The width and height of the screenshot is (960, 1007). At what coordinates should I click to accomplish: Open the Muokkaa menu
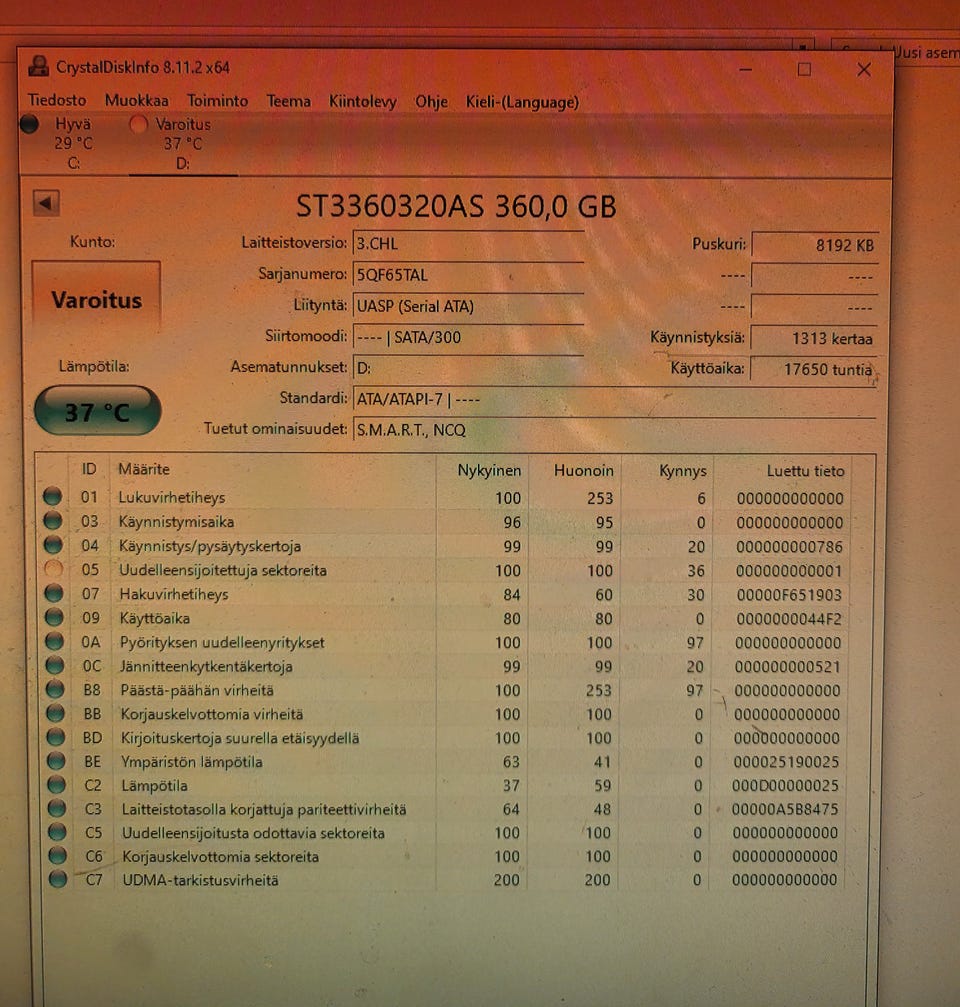[137, 101]
